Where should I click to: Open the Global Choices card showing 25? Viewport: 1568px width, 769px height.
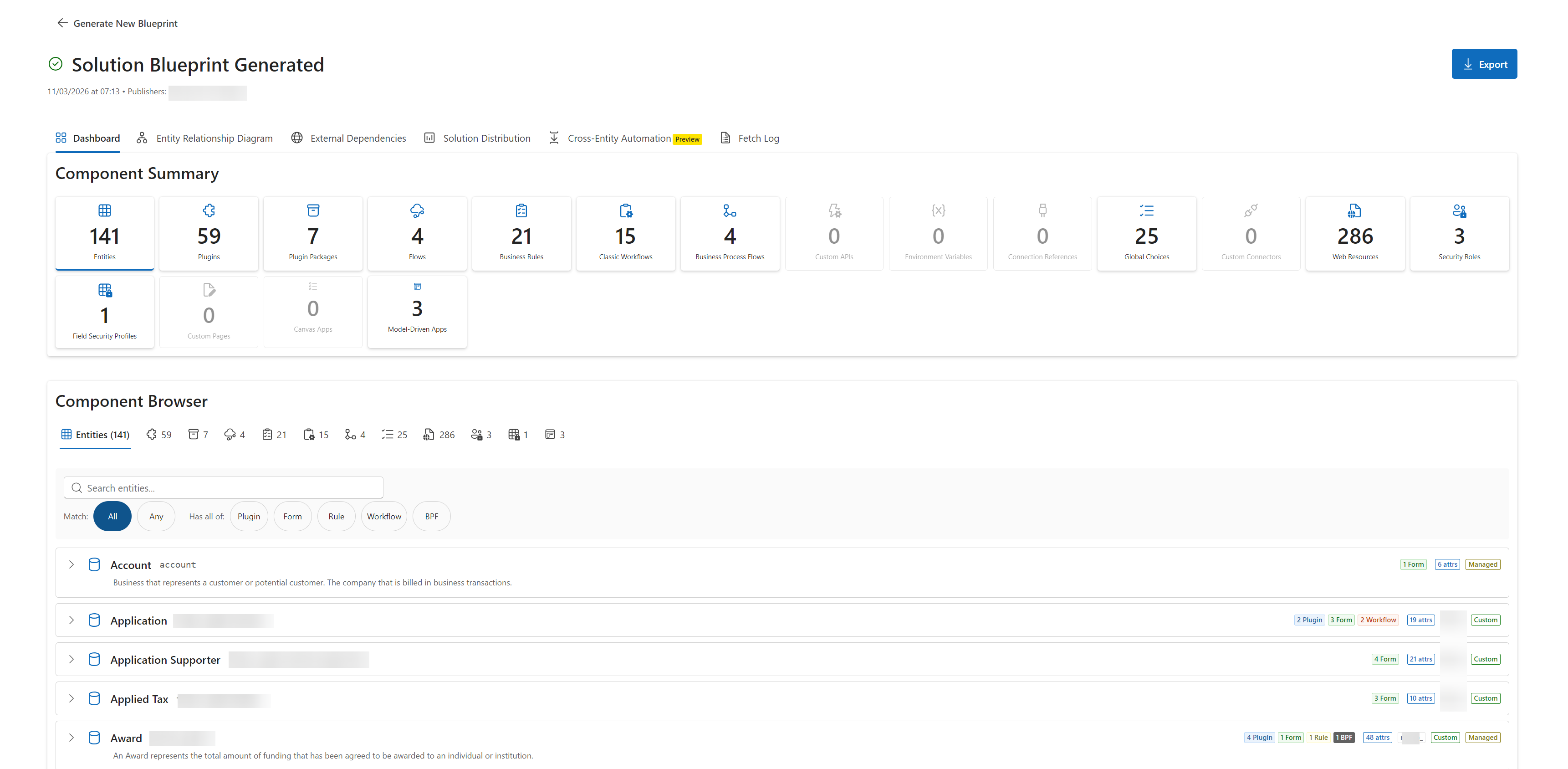pos(1147,233)
